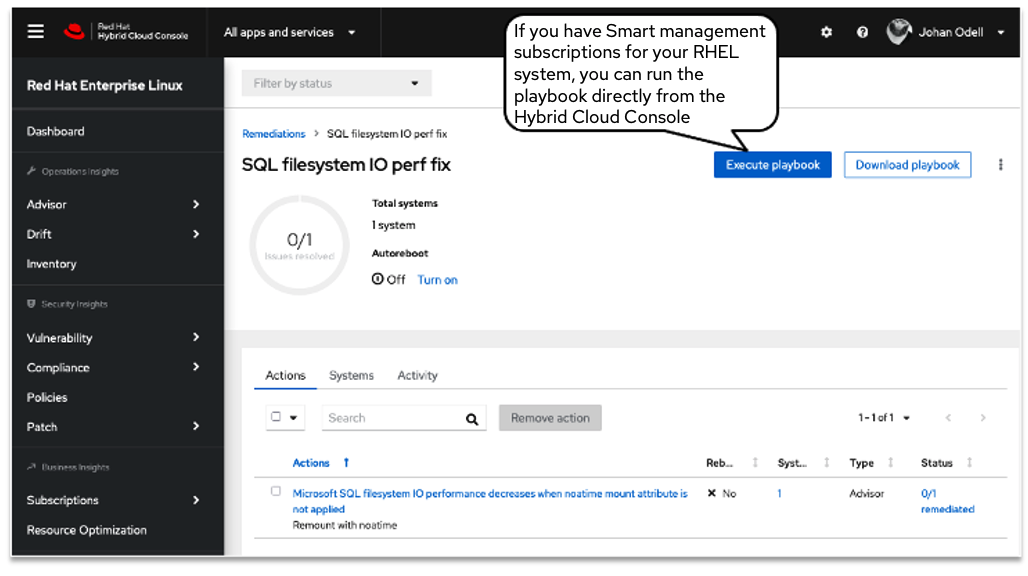Turn on Autoreboot
The image size is (1028, 576).
coord(437,280)
